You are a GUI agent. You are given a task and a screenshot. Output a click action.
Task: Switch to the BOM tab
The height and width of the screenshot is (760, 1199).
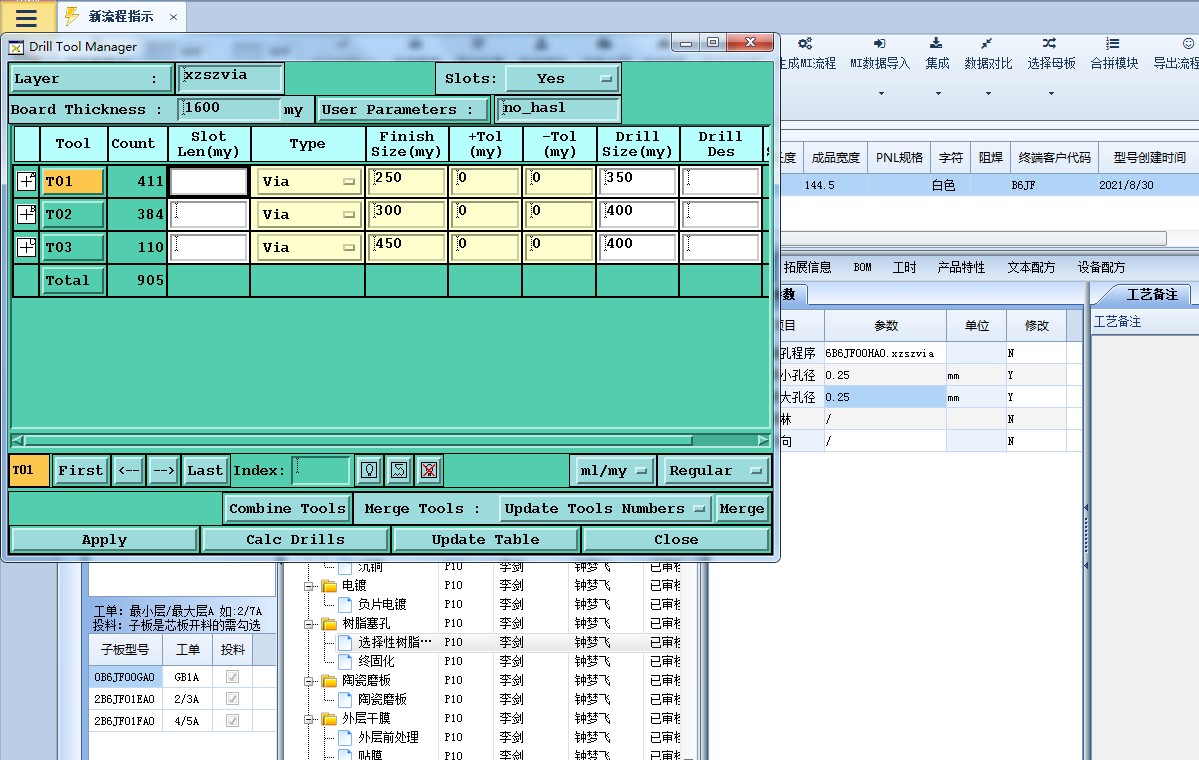[863, 268]
